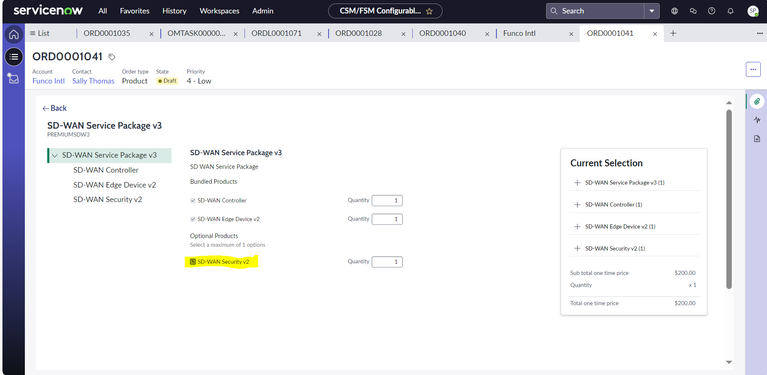The image size is (767, 375).
Task: Click the vertical scrollbar of the configurator
Action: [x=729, y=199]
